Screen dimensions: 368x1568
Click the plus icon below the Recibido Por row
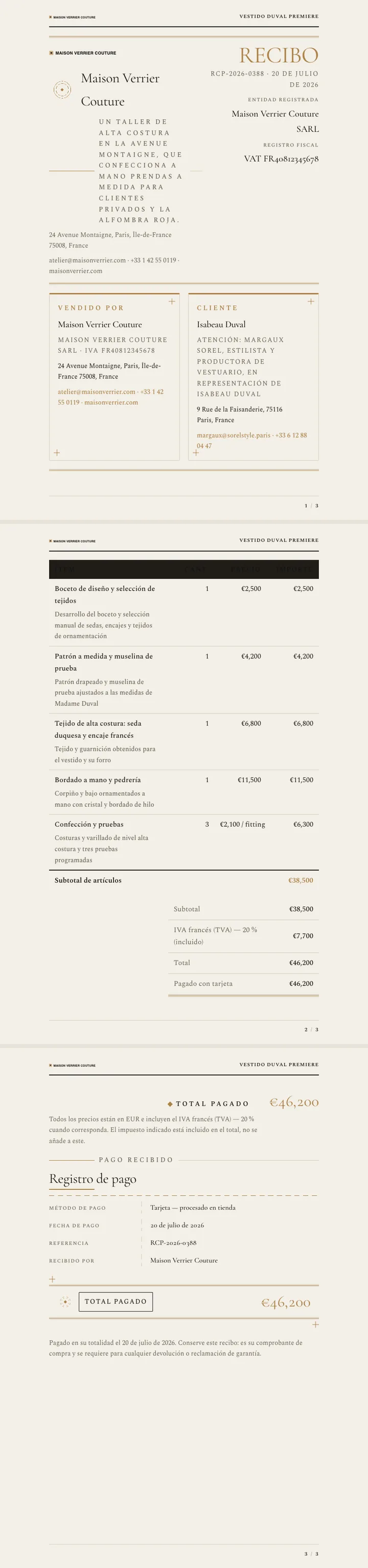pyautogui.click(x=53, y=1279)
